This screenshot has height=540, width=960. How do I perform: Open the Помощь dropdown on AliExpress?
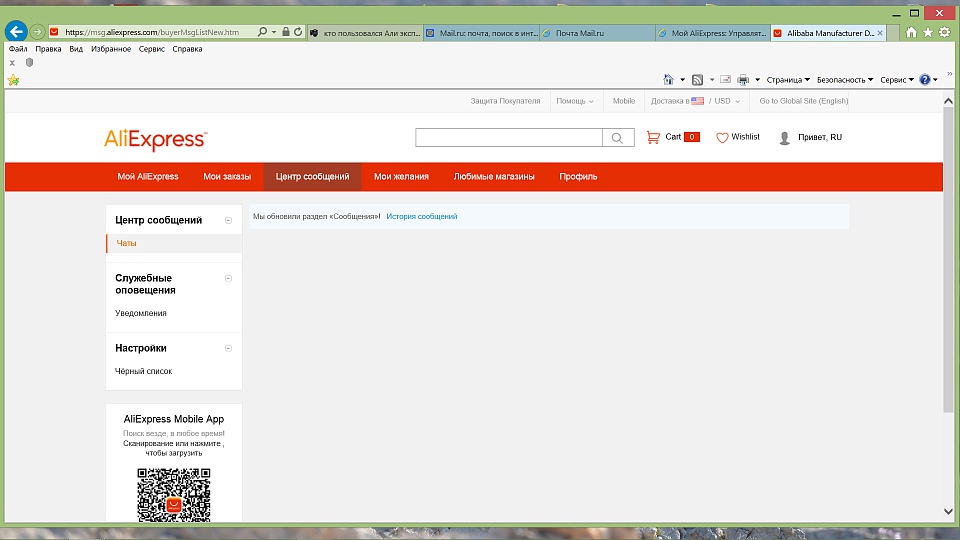tap(575, 101)
